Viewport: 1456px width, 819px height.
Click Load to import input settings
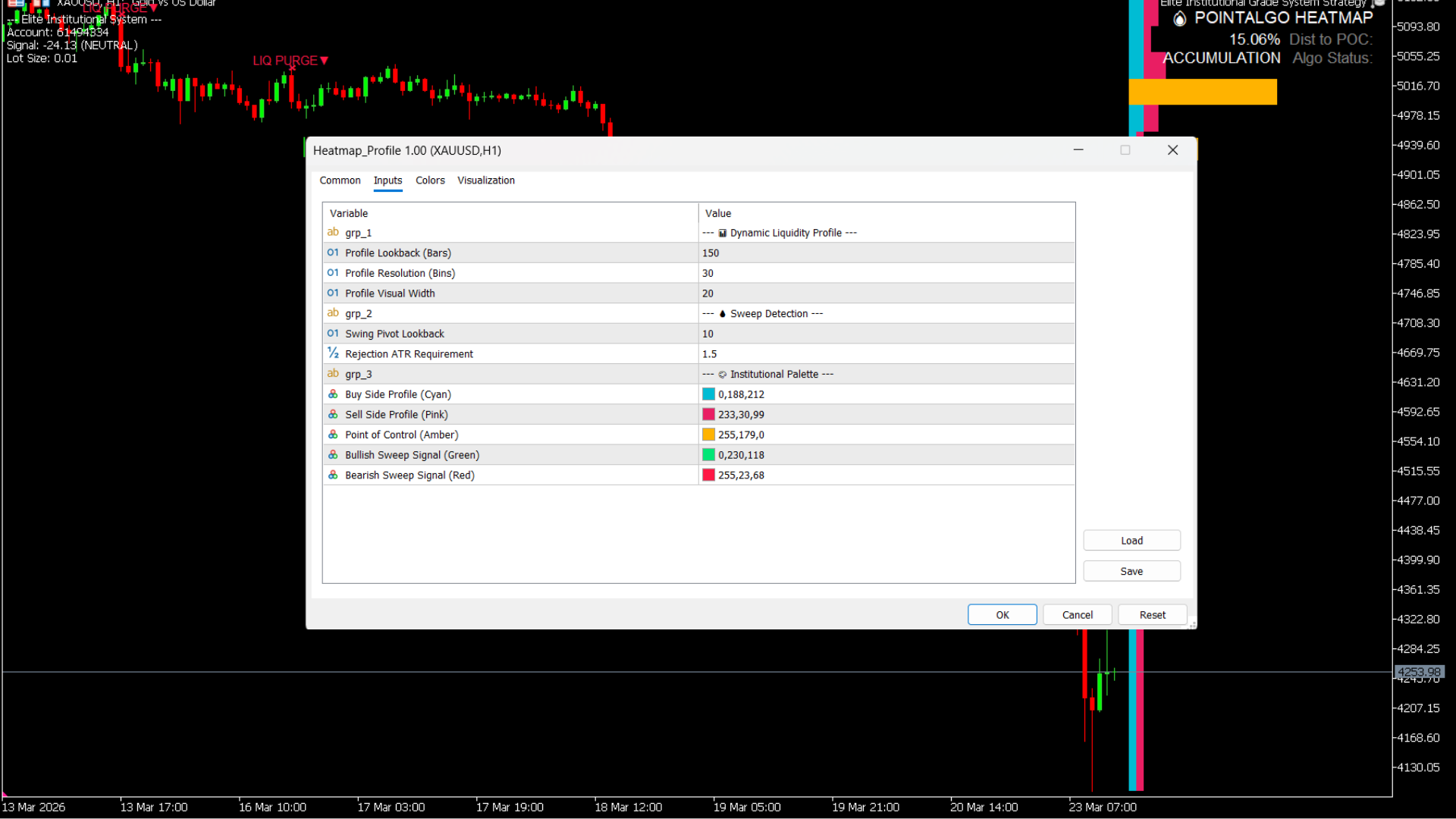click(x=1131, y=541)
